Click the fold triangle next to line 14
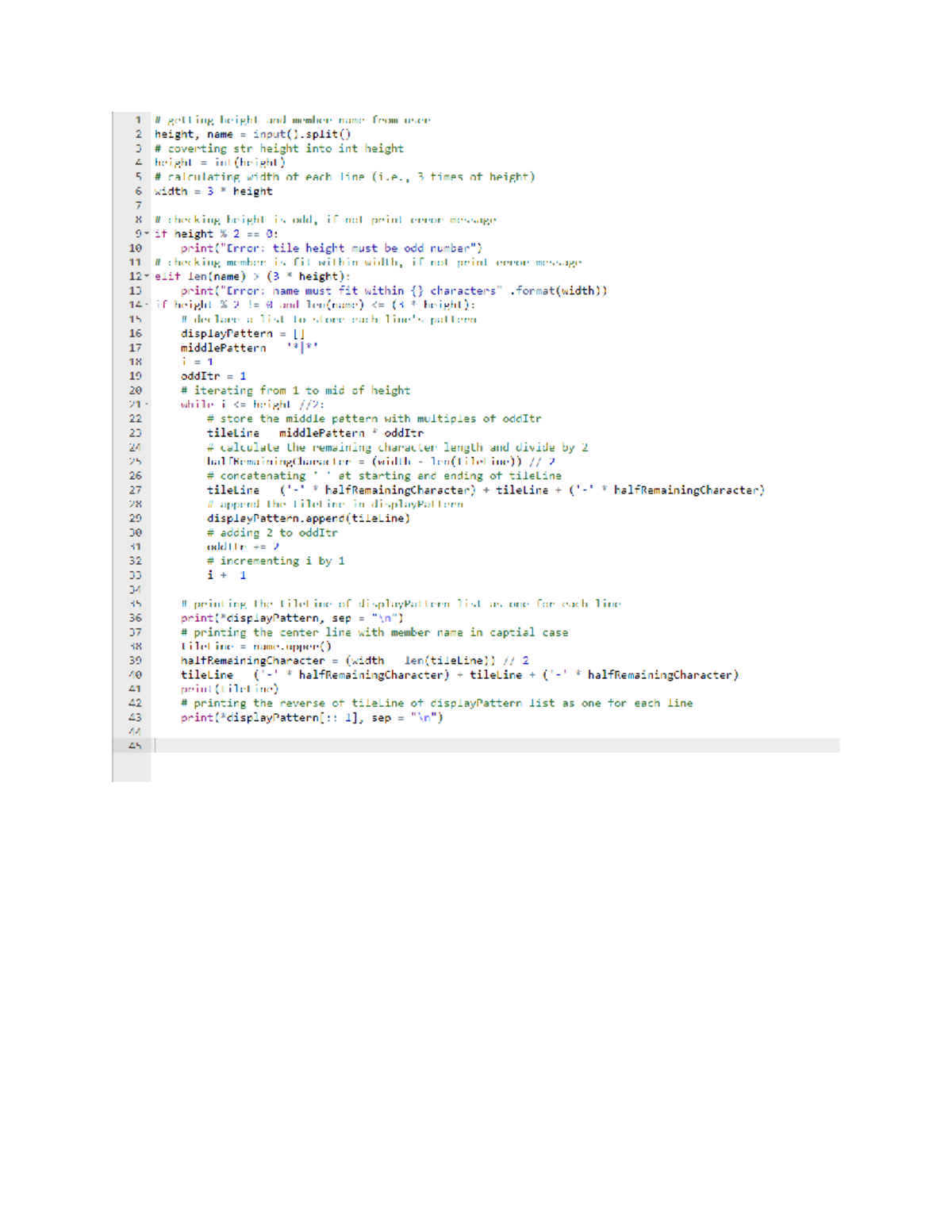The image size is (952, 1232). coord(145,305)
